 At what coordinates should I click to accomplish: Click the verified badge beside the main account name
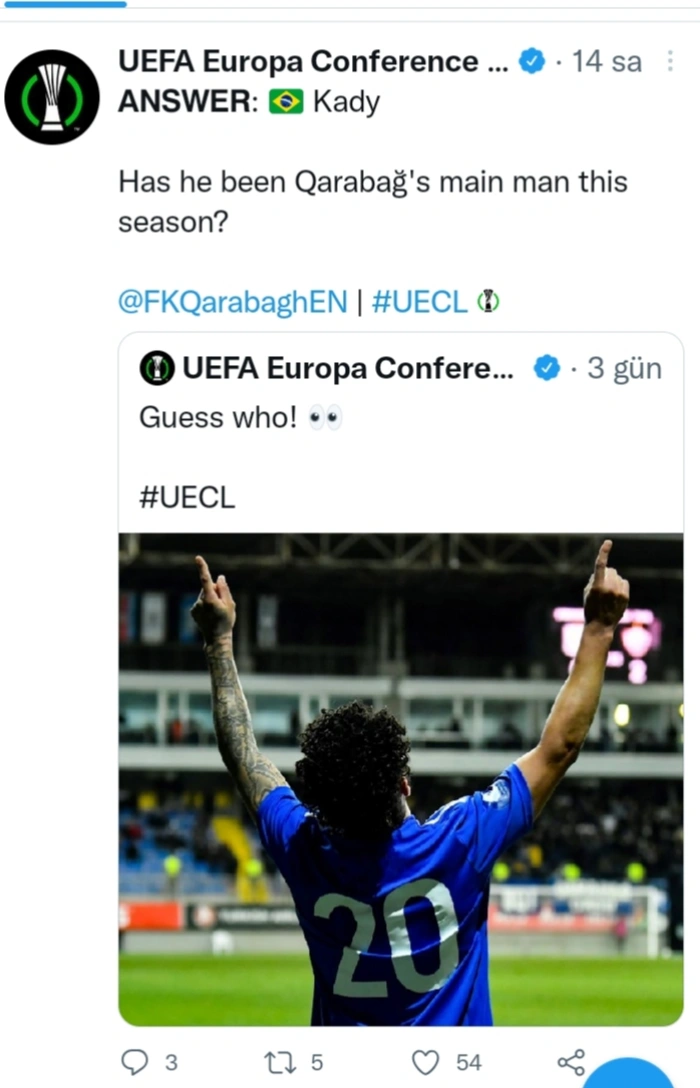[531, 62]
